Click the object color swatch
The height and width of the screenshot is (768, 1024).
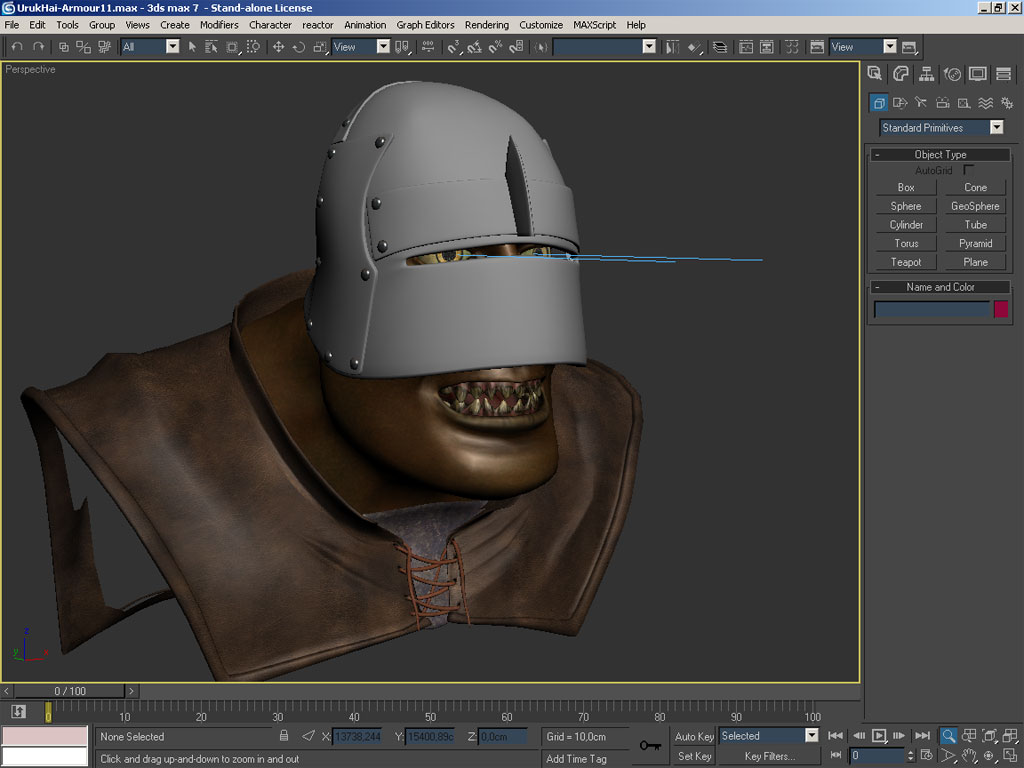point(1000,310)
